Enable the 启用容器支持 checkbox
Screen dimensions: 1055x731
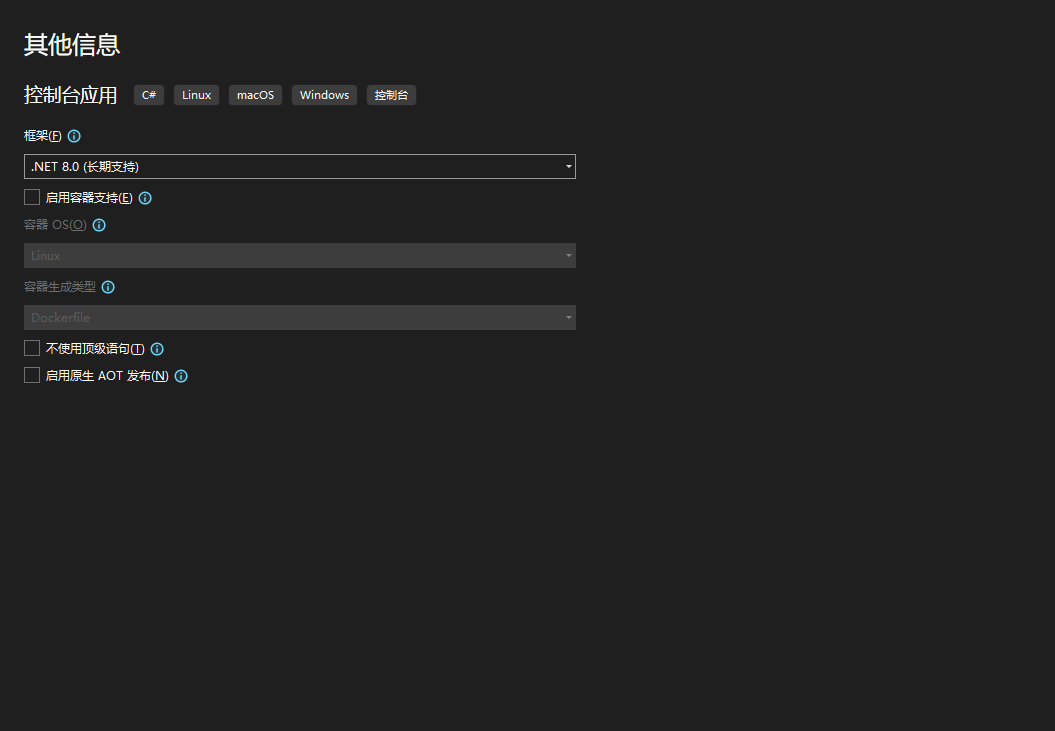32,198
